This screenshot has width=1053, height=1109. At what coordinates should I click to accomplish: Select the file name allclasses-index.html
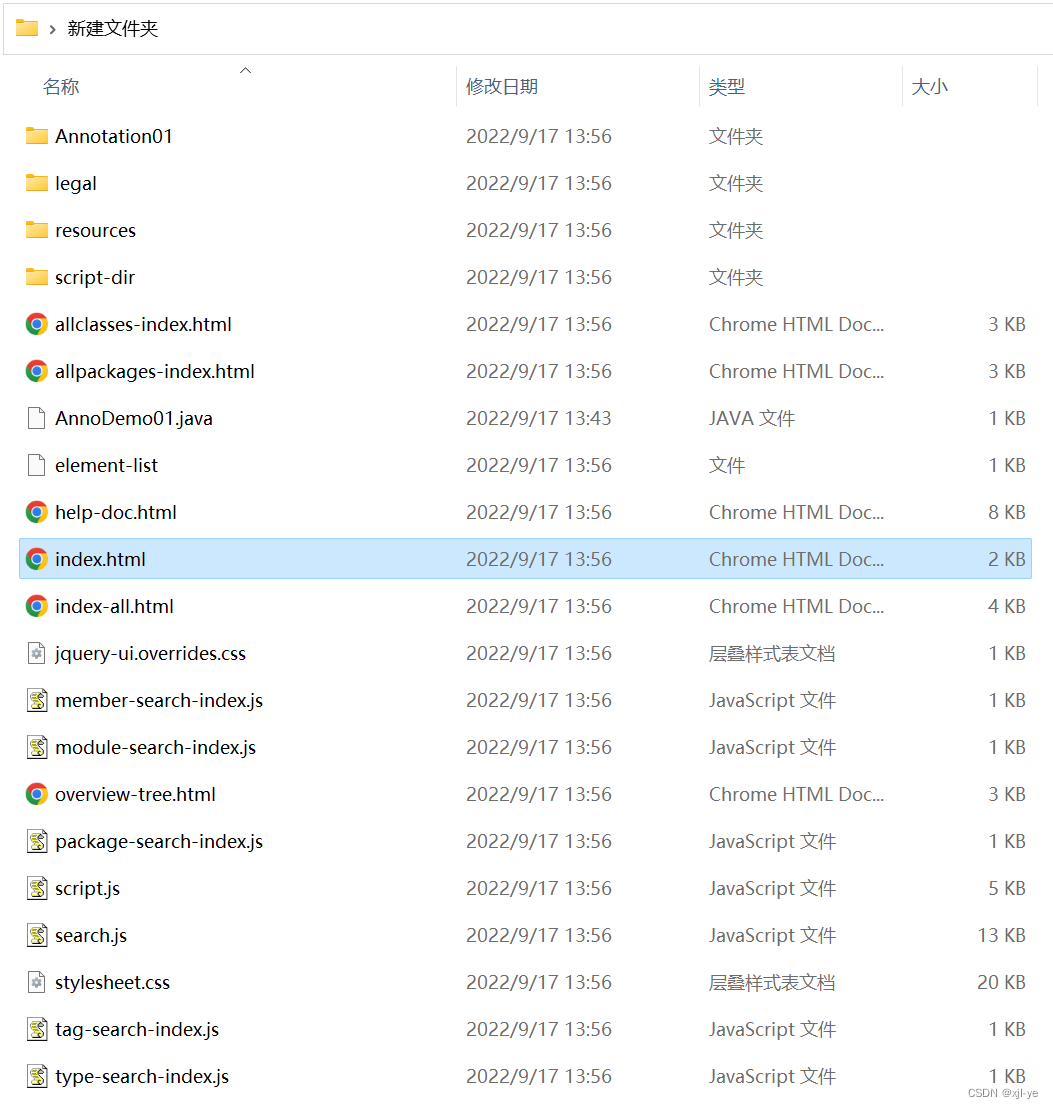click(x=144, y=324)
